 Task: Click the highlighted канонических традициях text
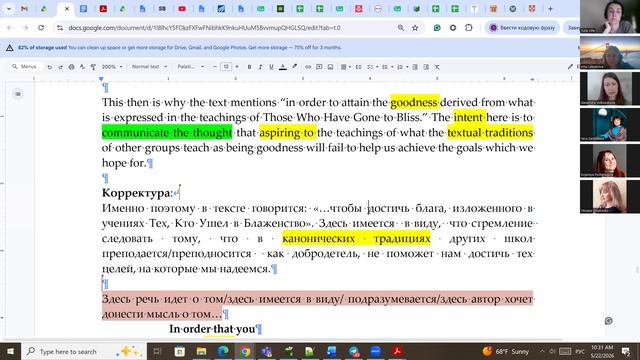[x=356, y=238]
